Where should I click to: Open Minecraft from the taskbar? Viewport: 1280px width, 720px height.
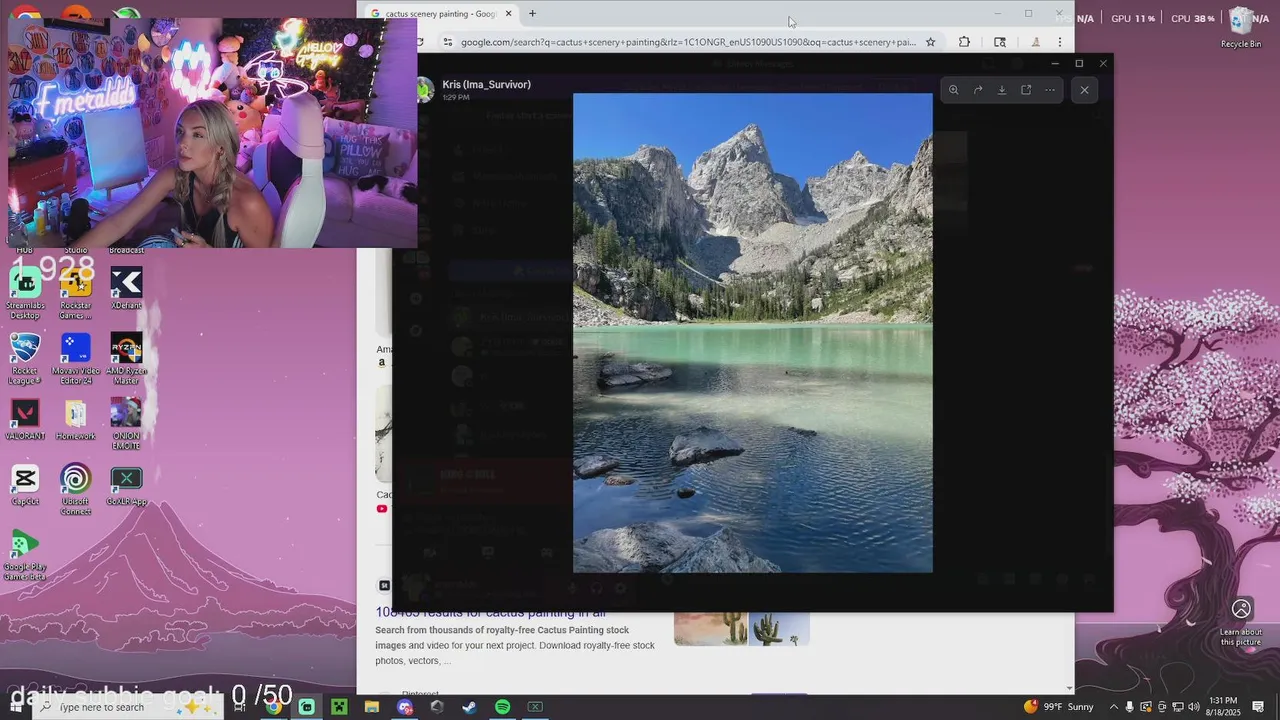pyautogui.click(x=339, y=707)
